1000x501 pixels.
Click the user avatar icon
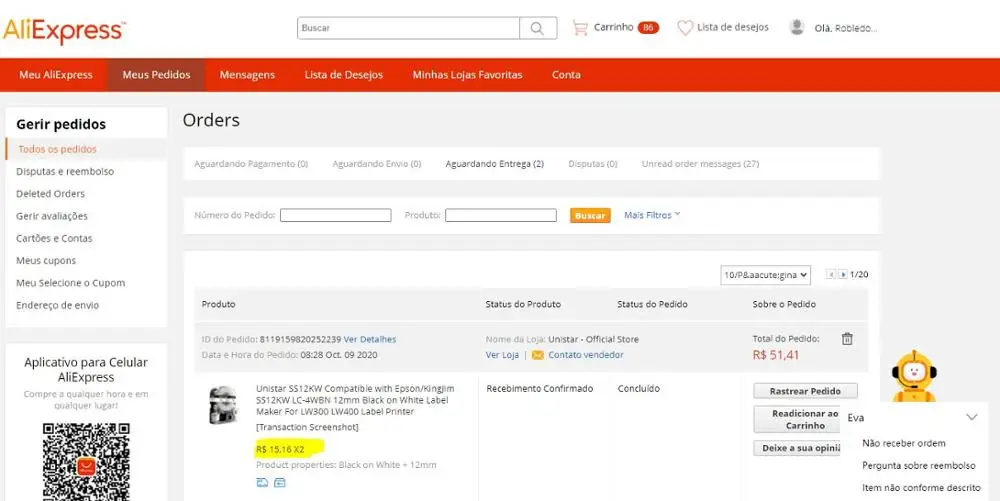(797, 27)
